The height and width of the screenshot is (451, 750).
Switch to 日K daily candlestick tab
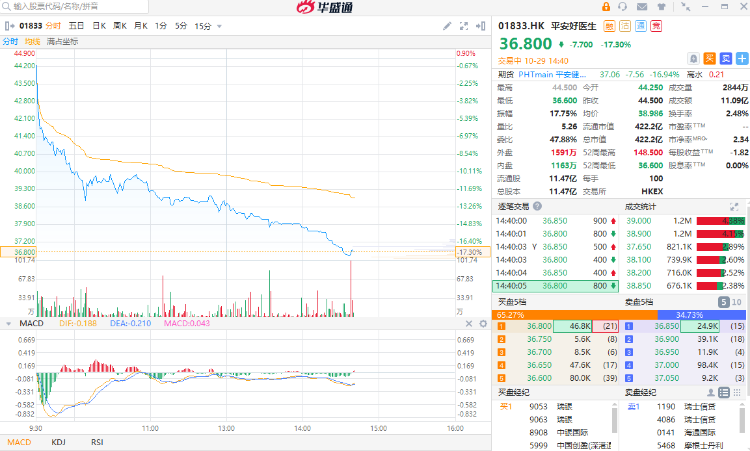[x=99, y=26]
